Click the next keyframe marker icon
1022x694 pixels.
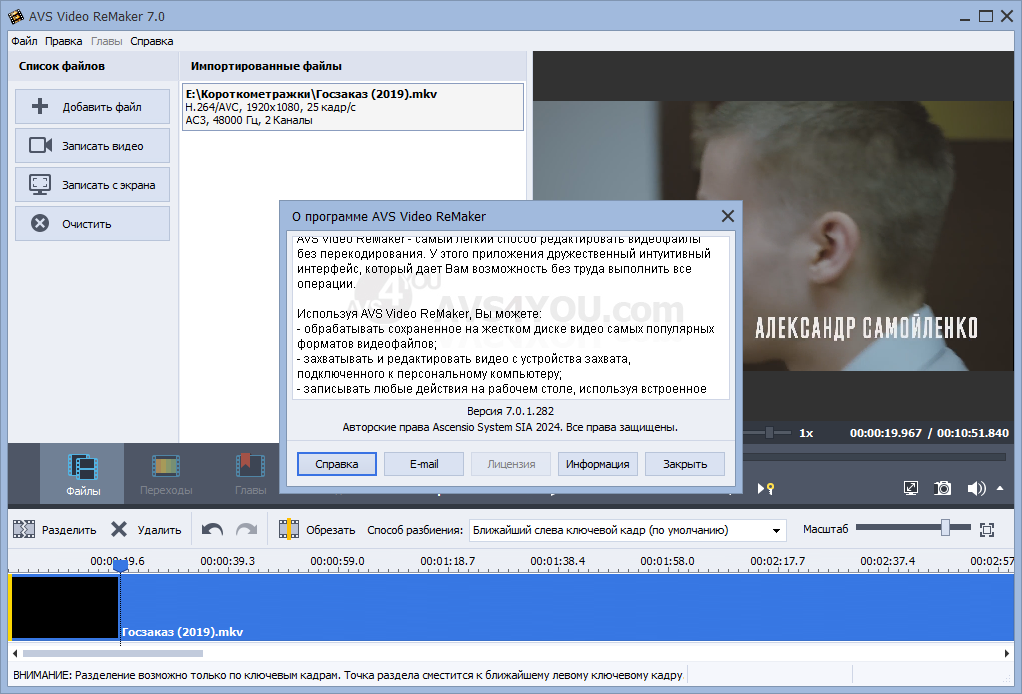click(765, 488)
